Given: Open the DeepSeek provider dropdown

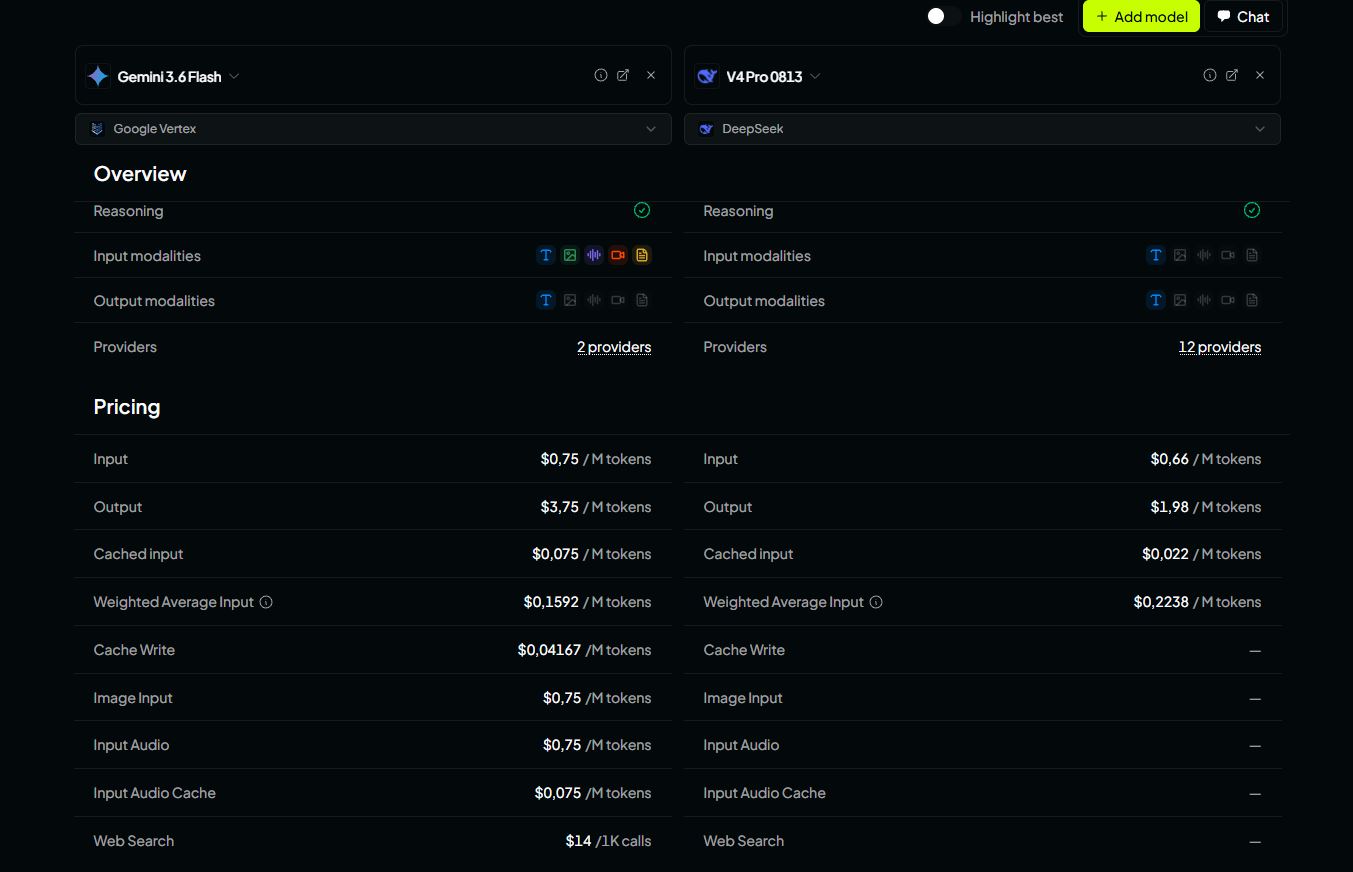Looking at the screenshot, I should click(982, 129).
